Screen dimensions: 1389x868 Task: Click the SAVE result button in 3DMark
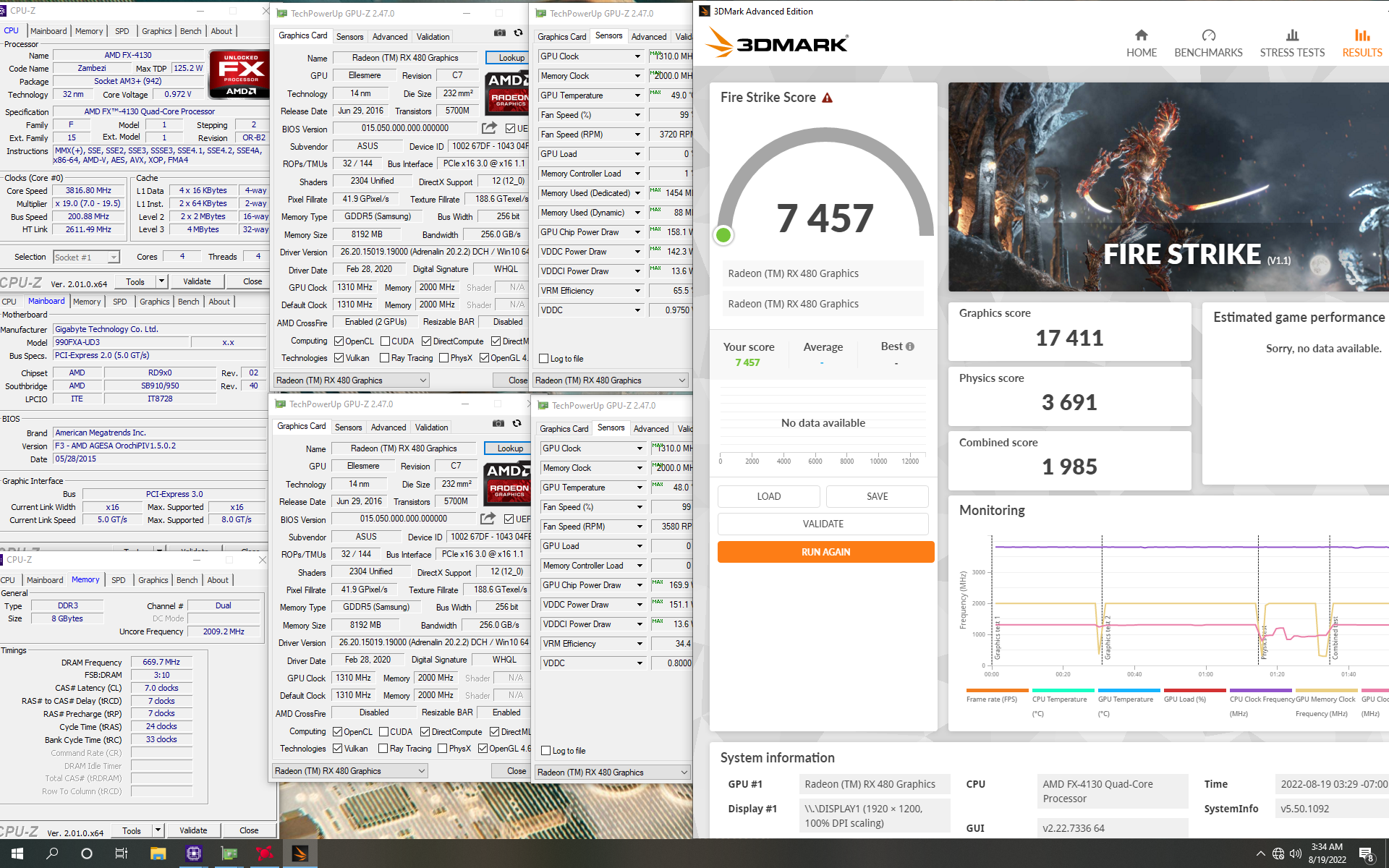click(877, 496)
